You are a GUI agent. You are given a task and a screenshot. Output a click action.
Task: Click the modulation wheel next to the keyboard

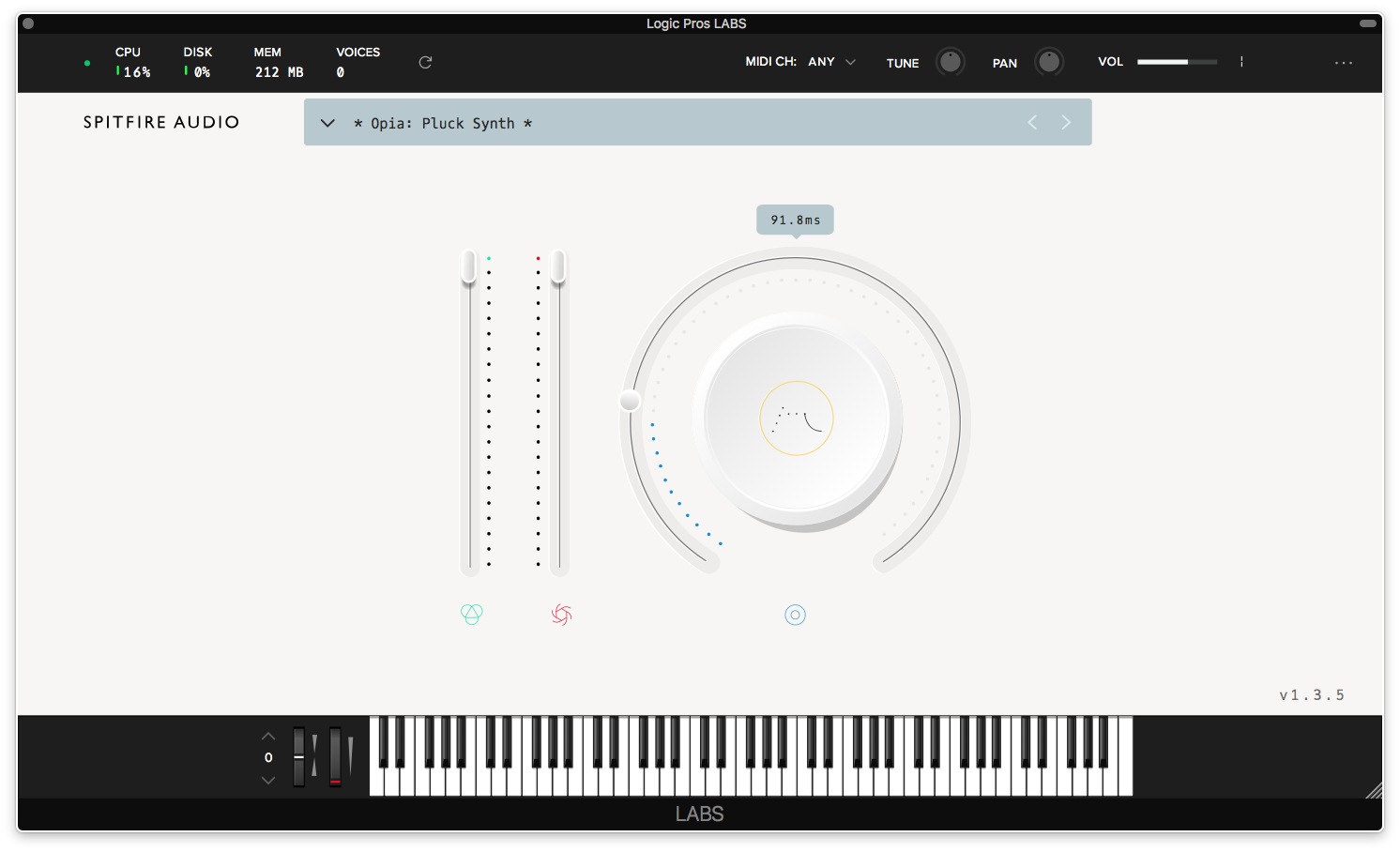point(336,757)
